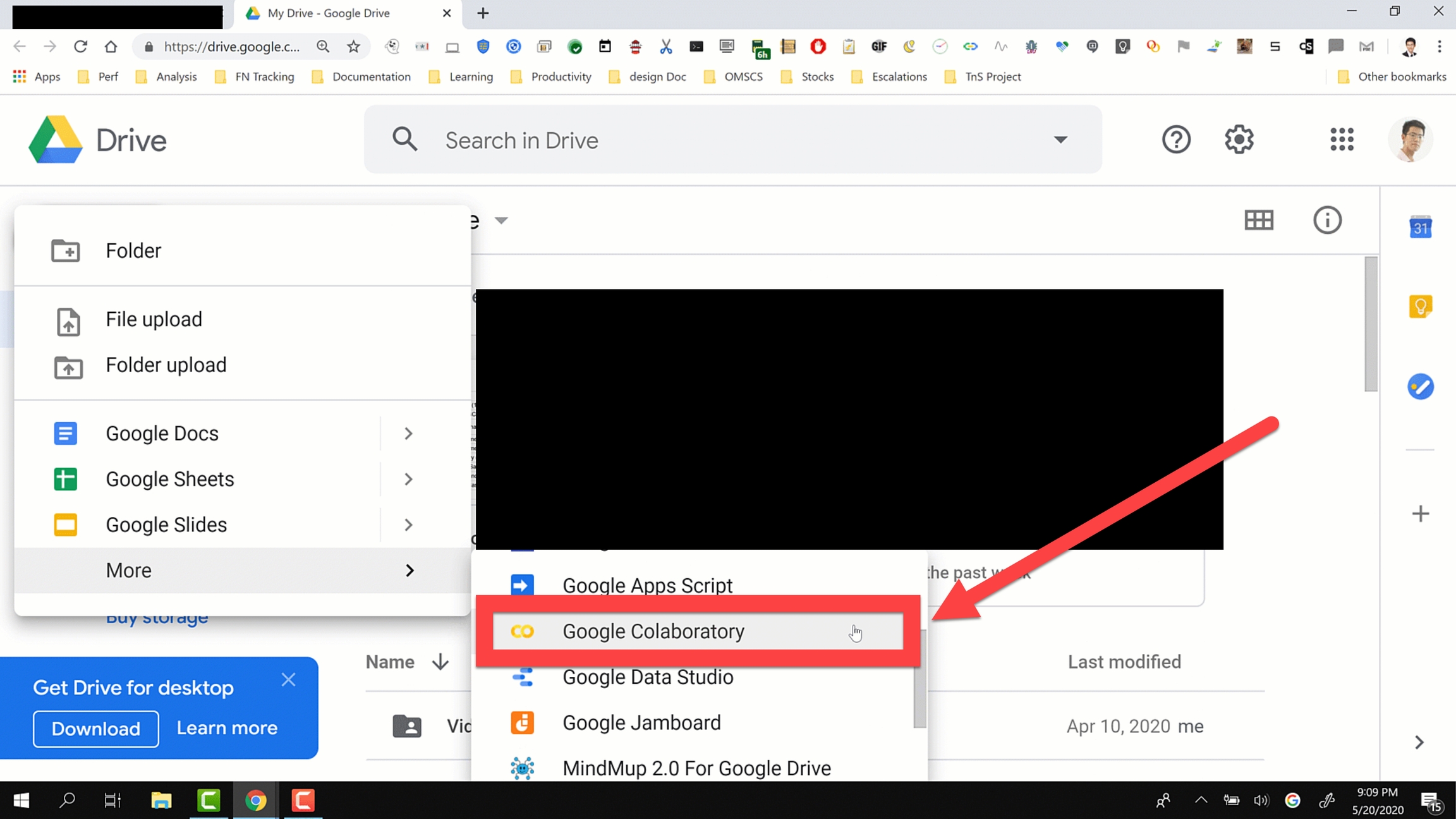Switch to grid layout view

pyautogui.click(x=1258, y=220)
